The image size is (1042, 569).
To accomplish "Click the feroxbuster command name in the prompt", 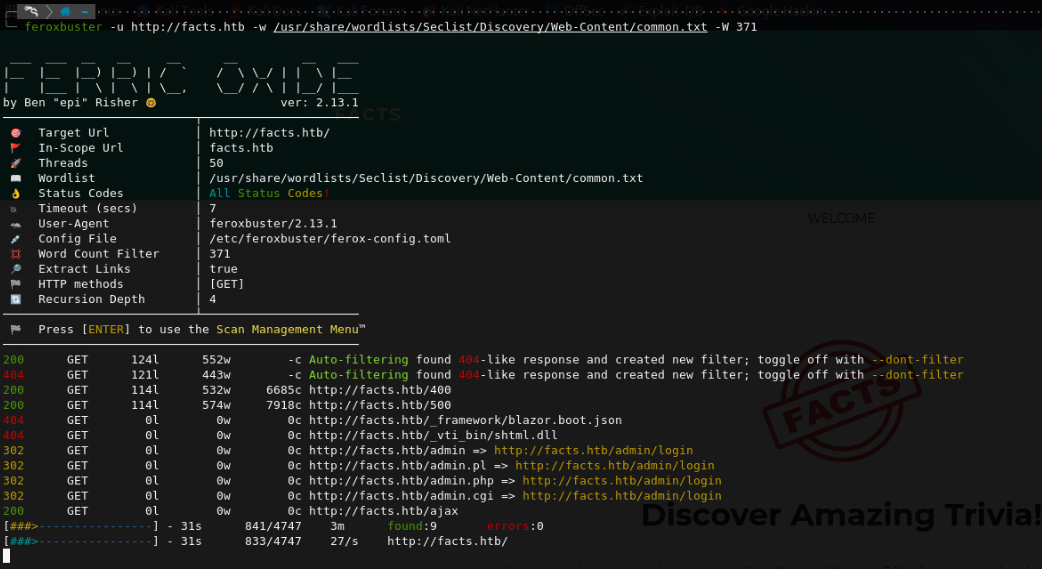I will pos(65,27).
